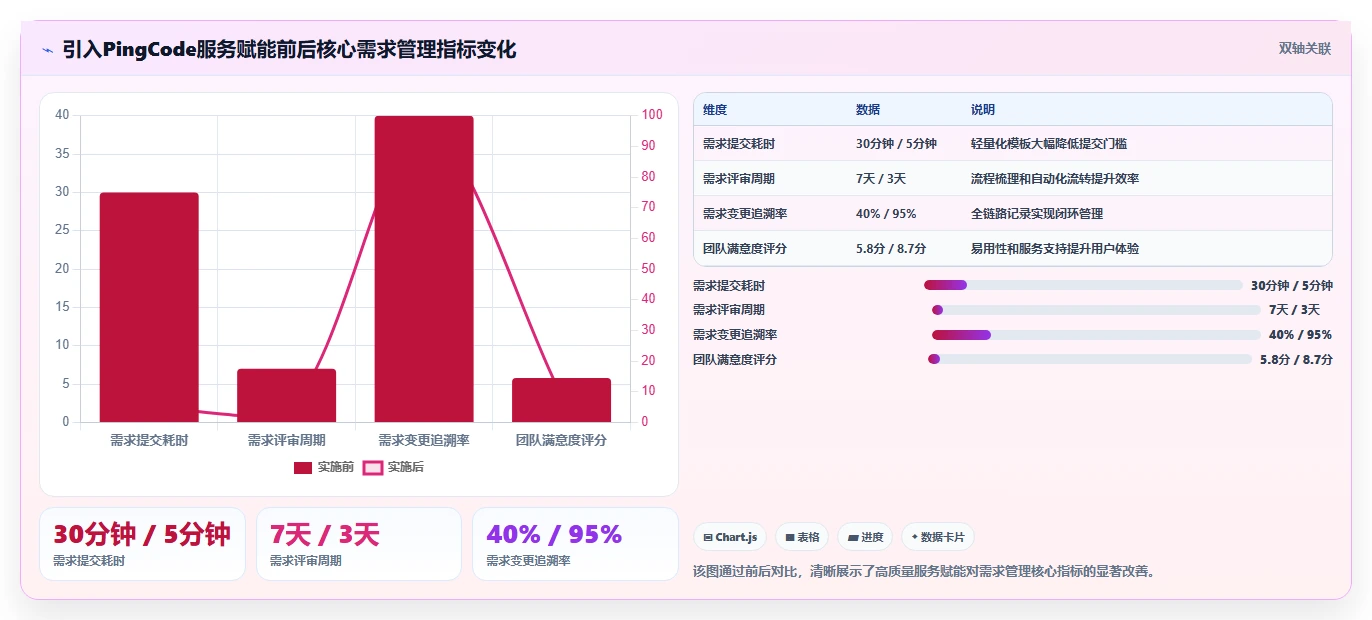
Task: Click the 维度 column header
Action: (x=715, y=109)
